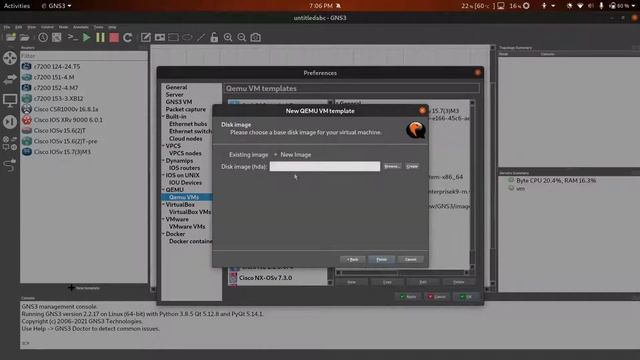Image resolution: width=640 pixels, height=360 pixels.
Task: Start all nodes with green play icon
Action: pyautogui.click(x=86, y=38)
